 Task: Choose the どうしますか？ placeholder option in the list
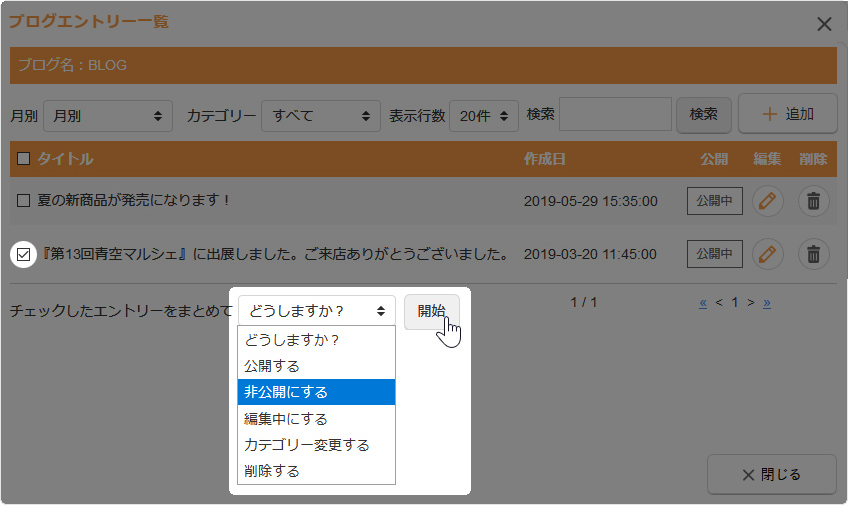(316, 340)
